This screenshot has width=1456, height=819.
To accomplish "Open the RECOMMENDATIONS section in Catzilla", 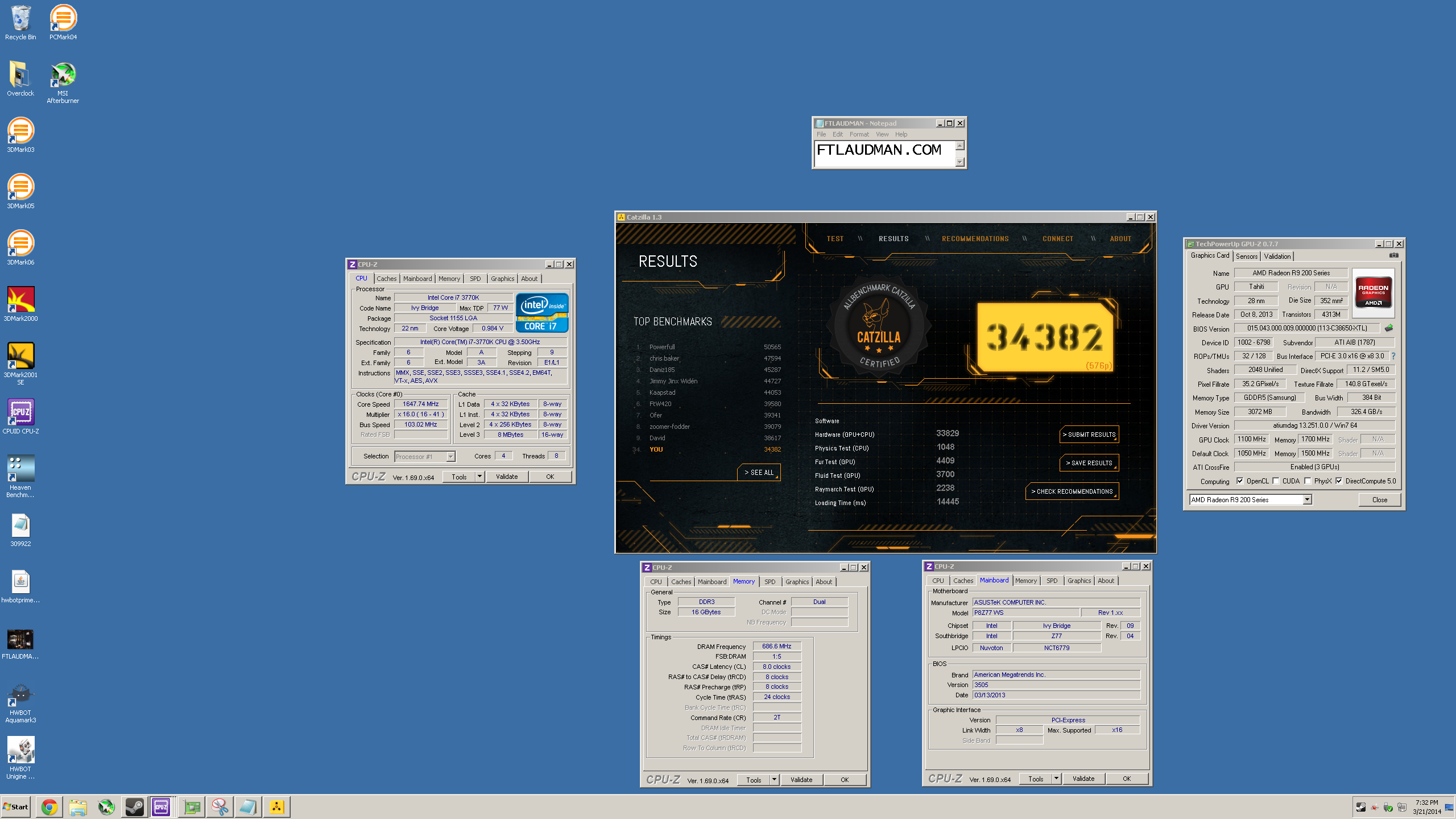I will click(975, 239).
